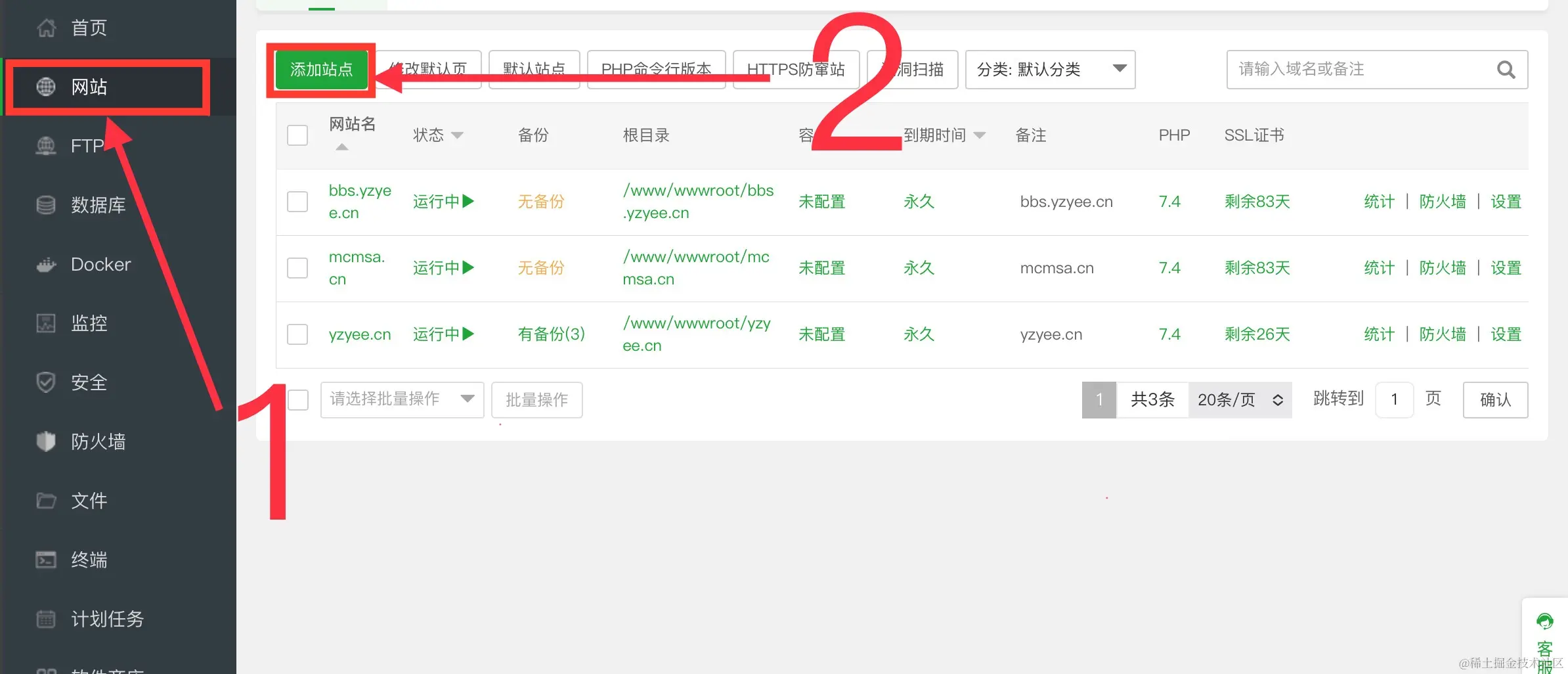Check the yzyee.cn row checkbox
Screen dimensions: 1568x674
(297, 334)
